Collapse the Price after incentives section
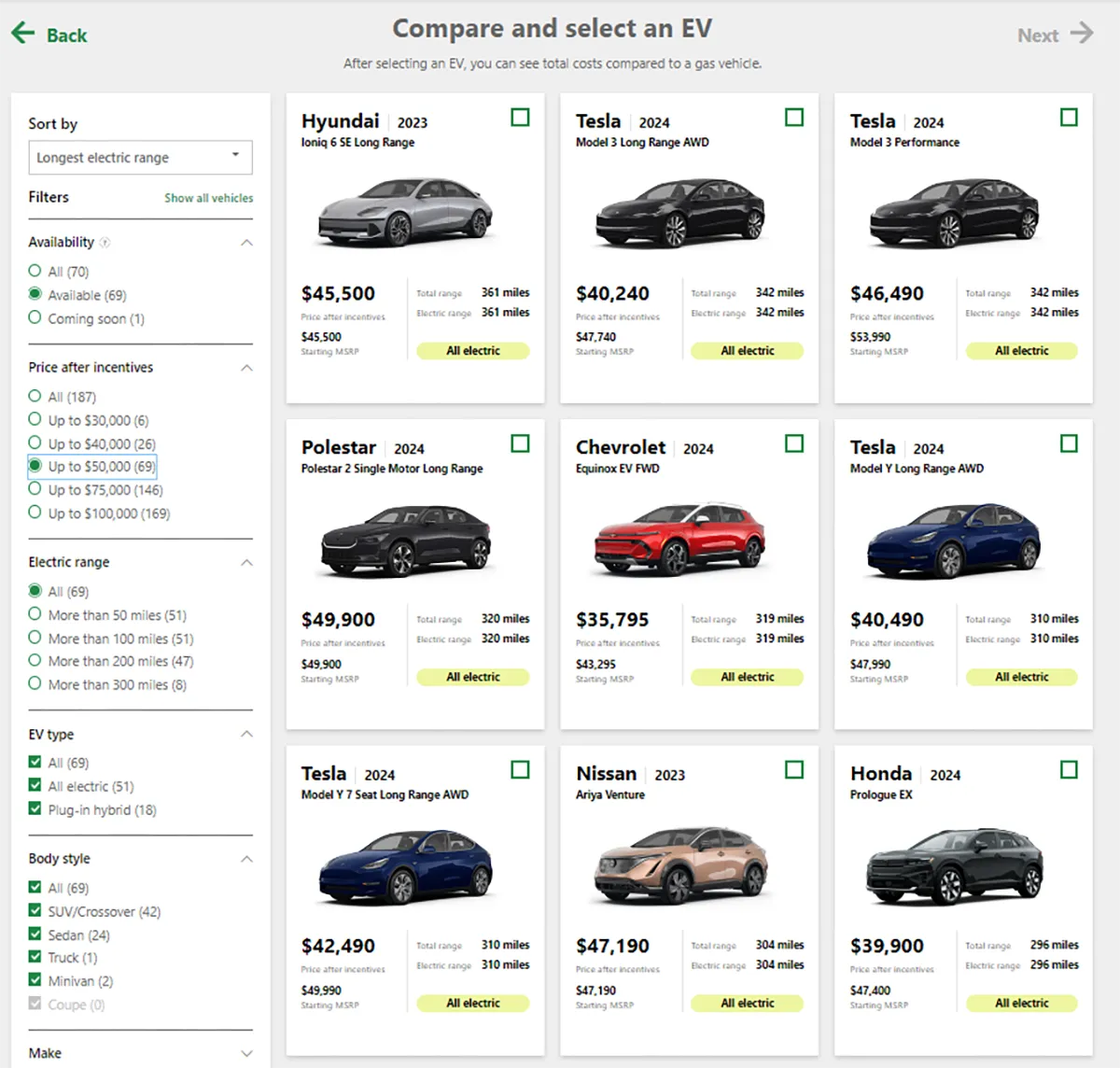This screenshot has width=1120, height=1068. (x=246, y=368)
